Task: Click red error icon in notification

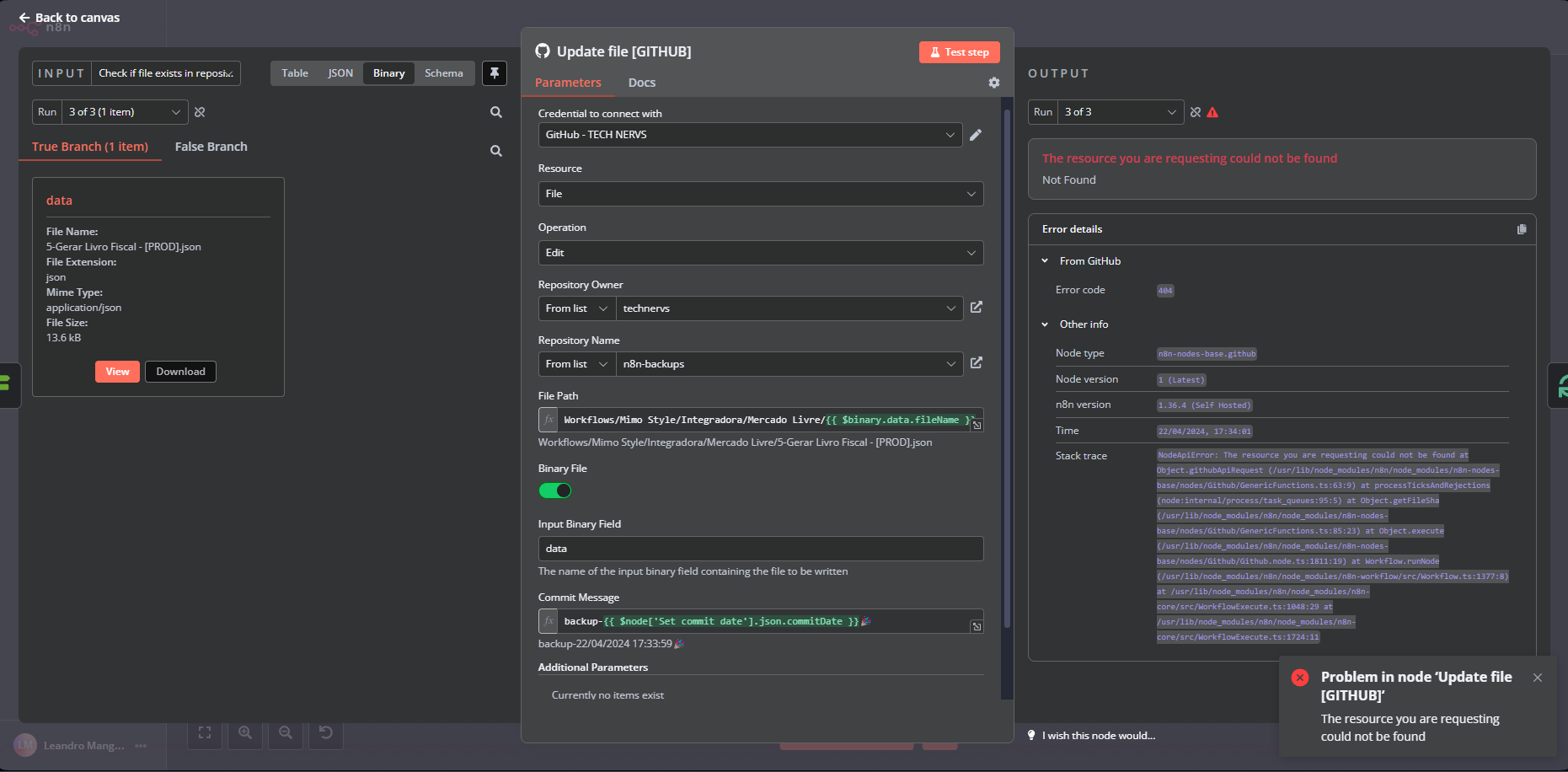Action: tap(1300, 678)
